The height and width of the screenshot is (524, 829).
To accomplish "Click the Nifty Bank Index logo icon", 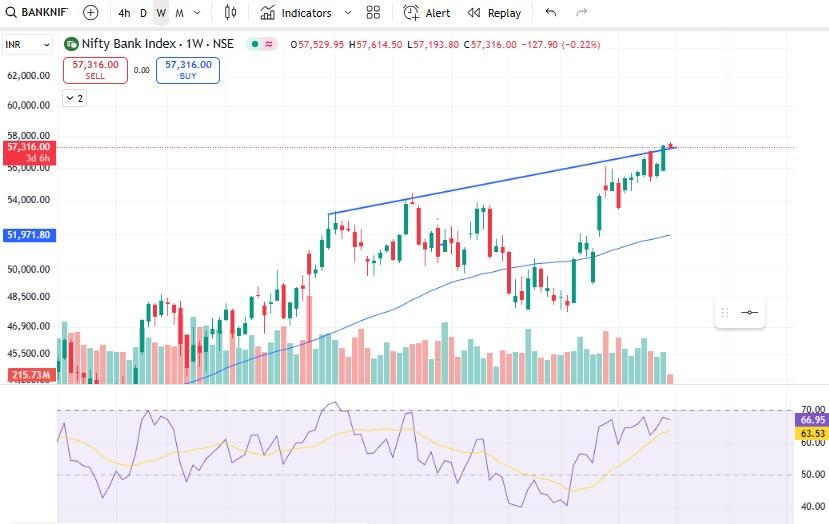I will tap(71, 44).
